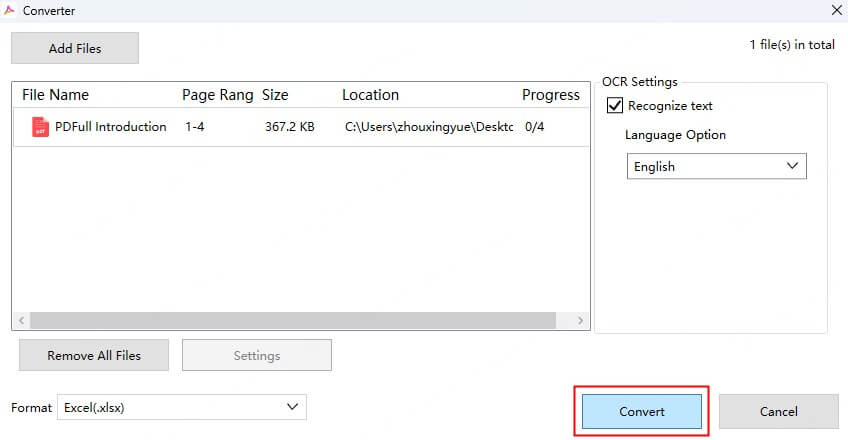Sort by the File Name column header
This screenshot has width=848, height=440.
tap(55, 95)
